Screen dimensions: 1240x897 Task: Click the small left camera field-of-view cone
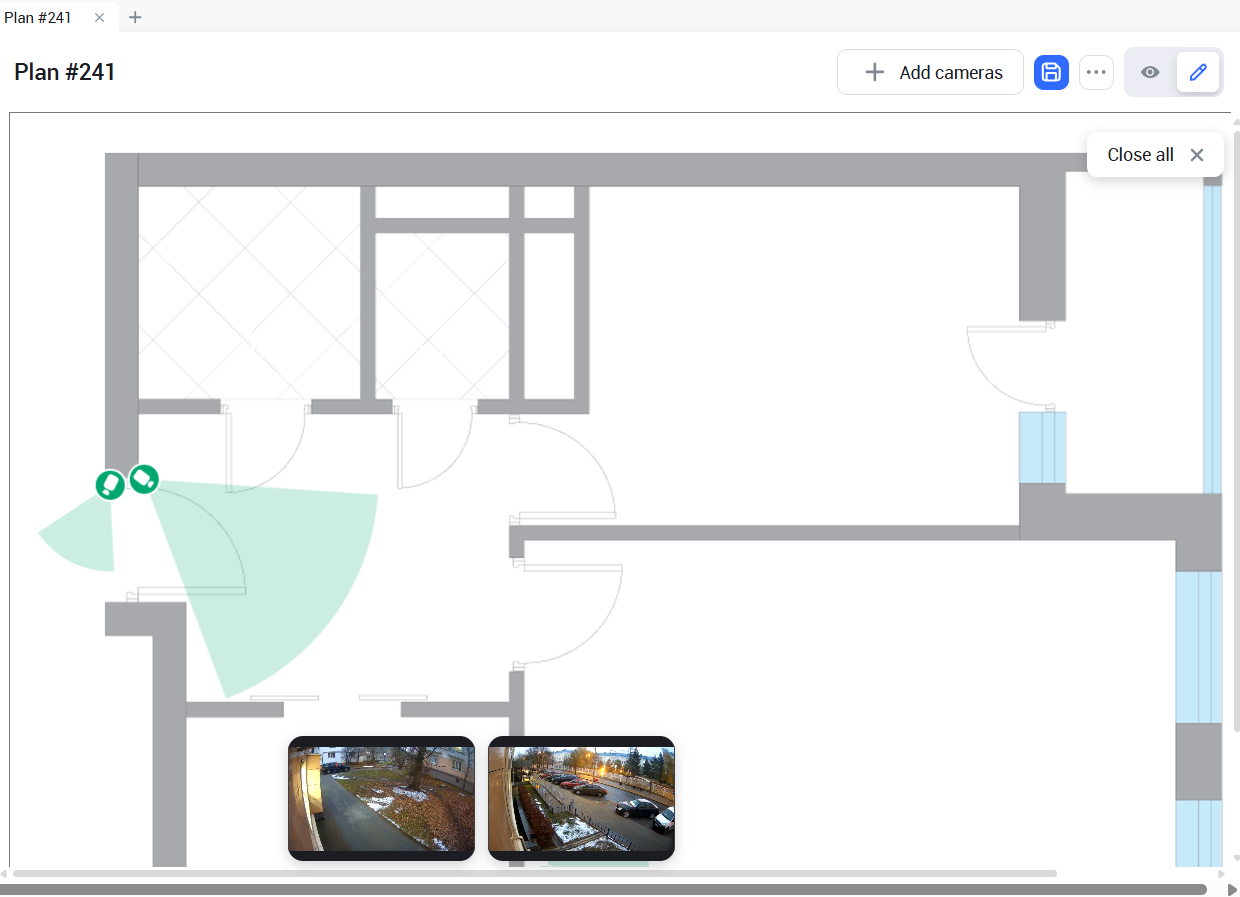[x=82, y=540]
